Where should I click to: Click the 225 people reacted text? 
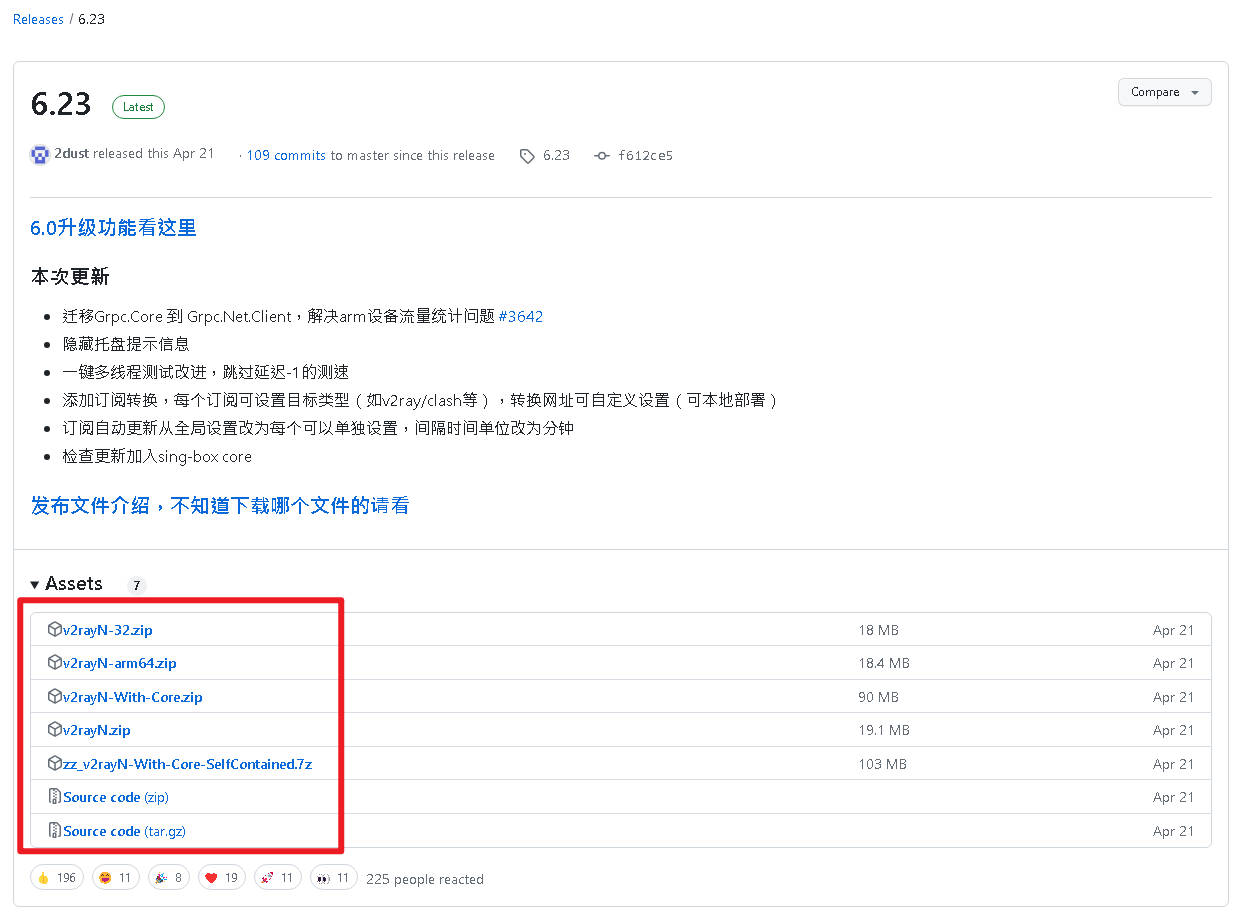[x=425, y=880]
